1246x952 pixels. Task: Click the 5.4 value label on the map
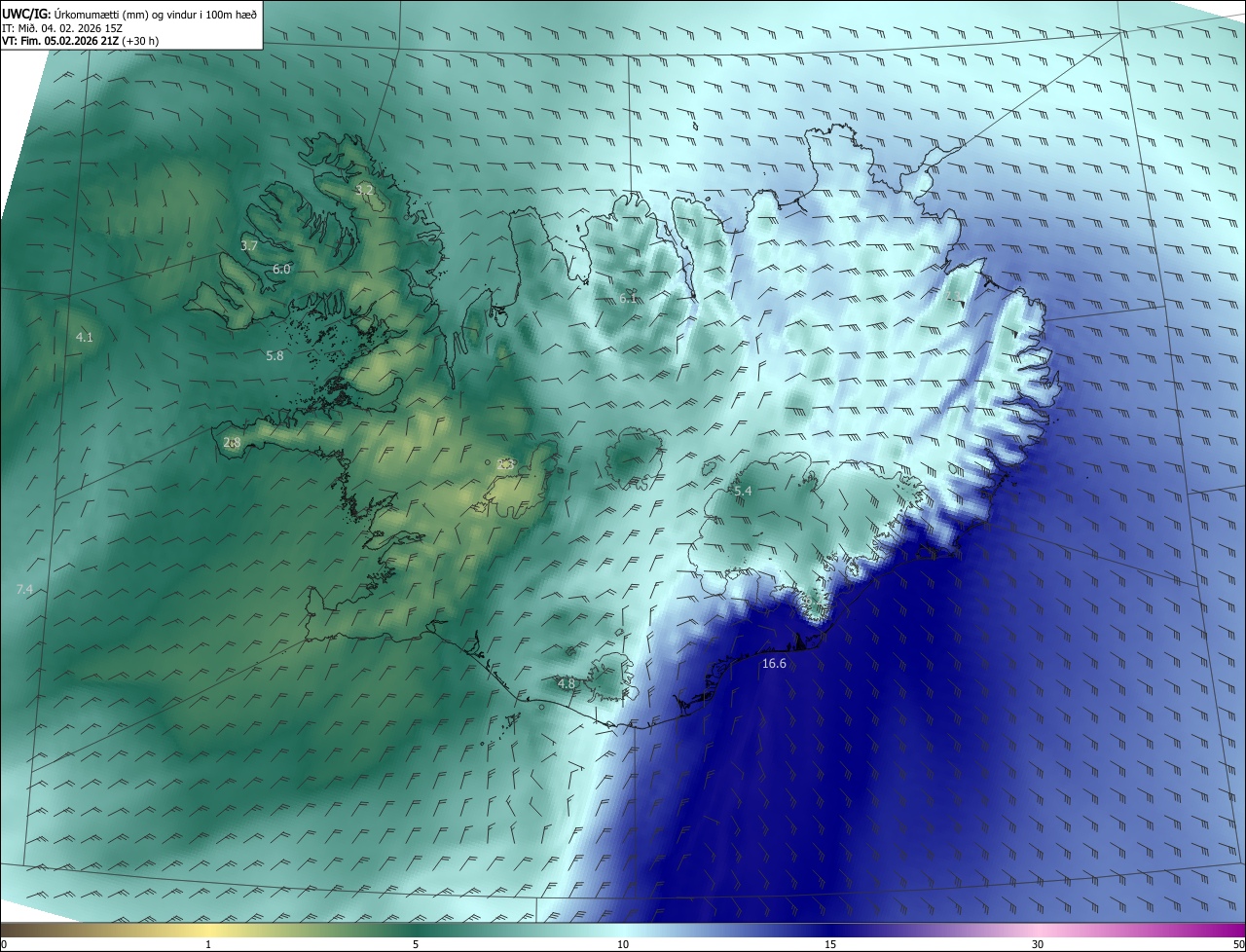(x=743, y=492)
